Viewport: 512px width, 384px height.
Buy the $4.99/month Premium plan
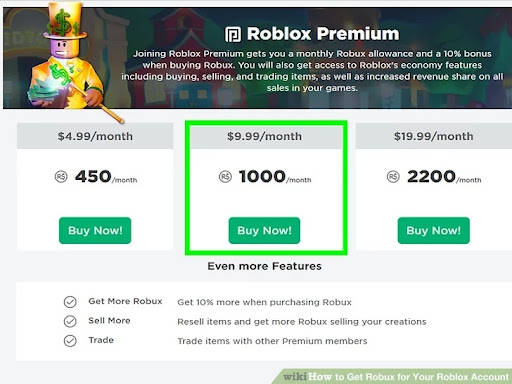[95, 231]
